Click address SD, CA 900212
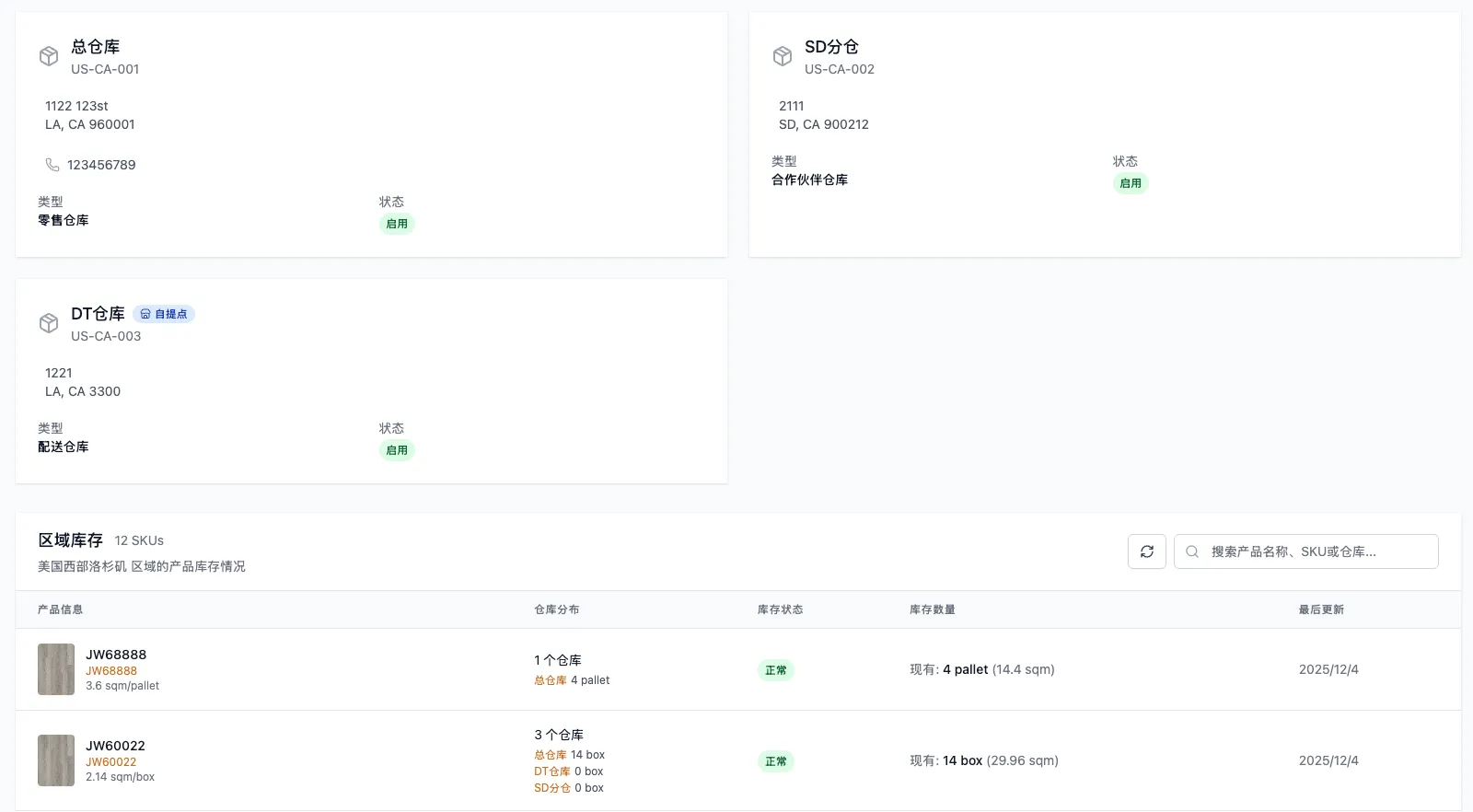Screen dimensions: 1473x812 824,124
